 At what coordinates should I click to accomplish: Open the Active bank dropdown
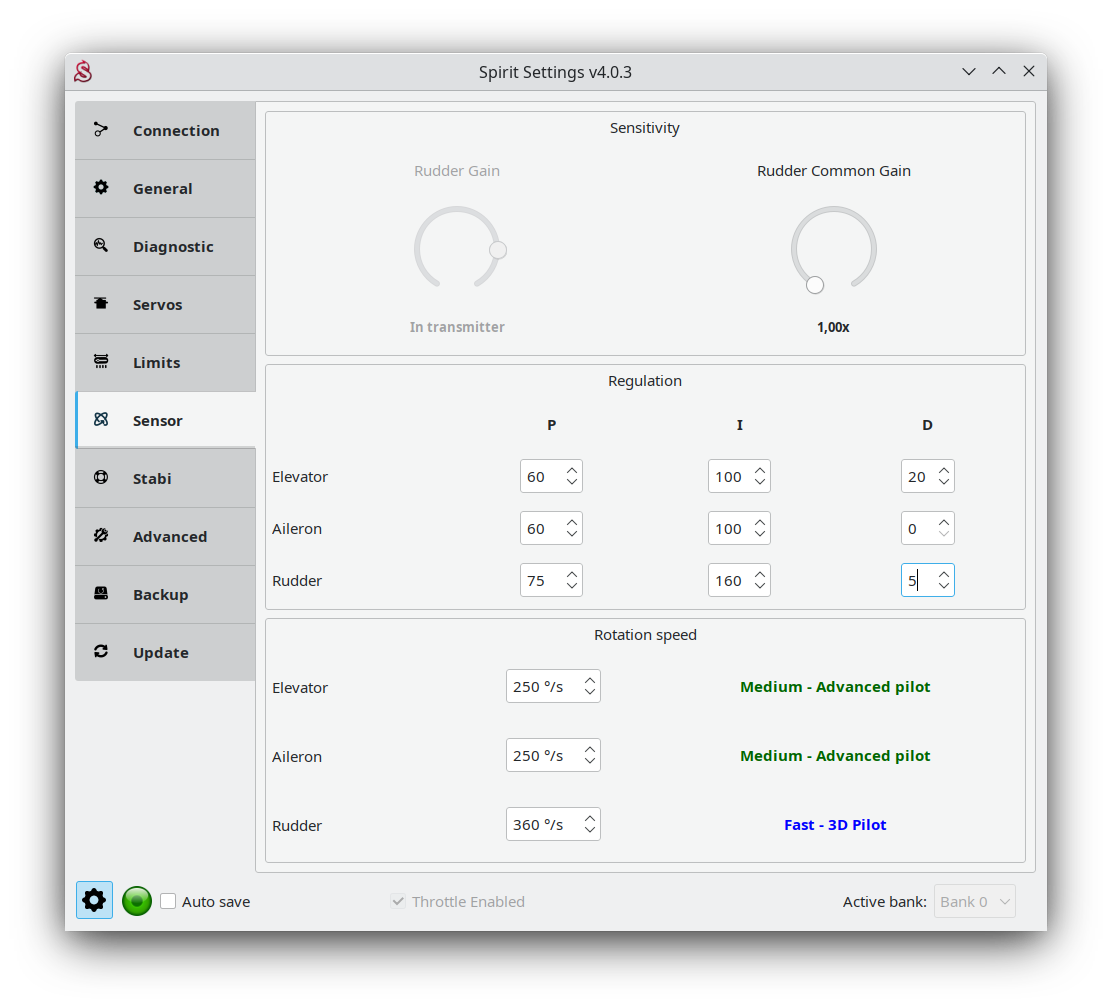[x=975, y=901]
